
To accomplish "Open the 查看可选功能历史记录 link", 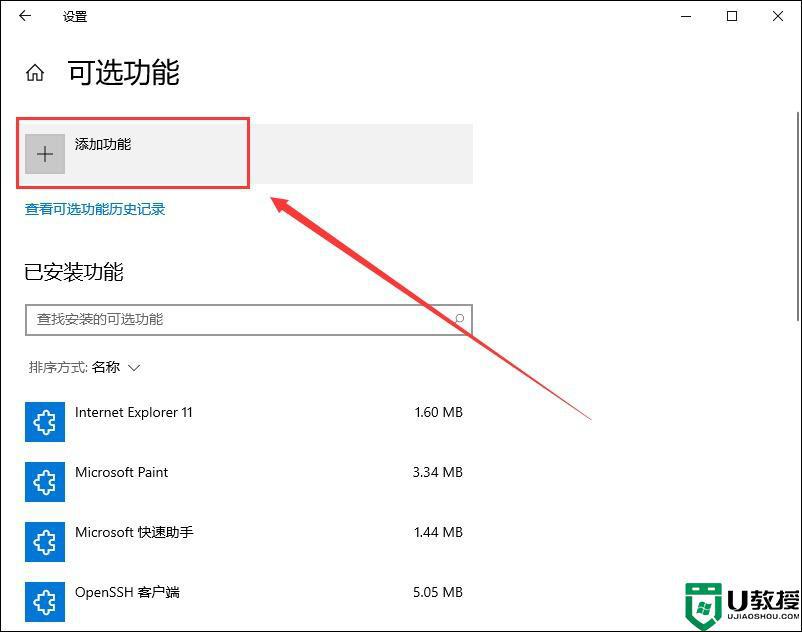I will pos(95,209).
